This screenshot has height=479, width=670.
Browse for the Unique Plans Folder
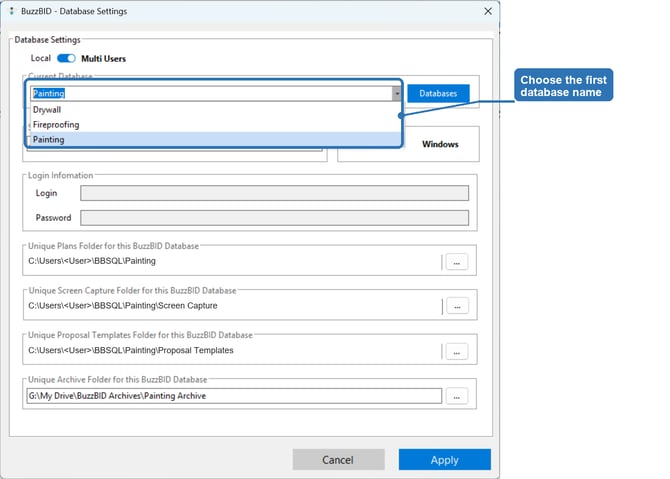tap(456, 262)
